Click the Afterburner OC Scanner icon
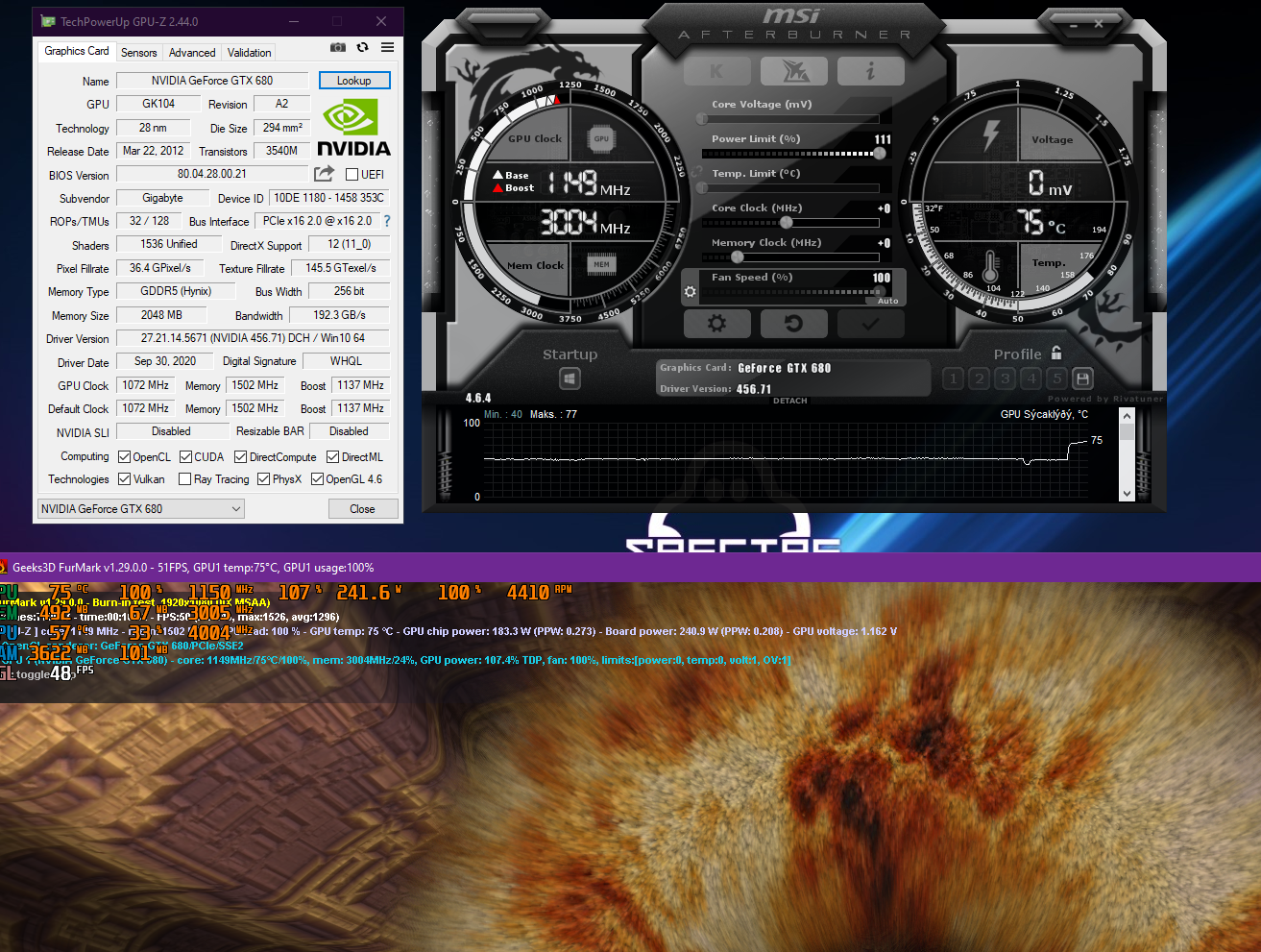This screenshot has height=952, width=1261. tap(794, 71)
